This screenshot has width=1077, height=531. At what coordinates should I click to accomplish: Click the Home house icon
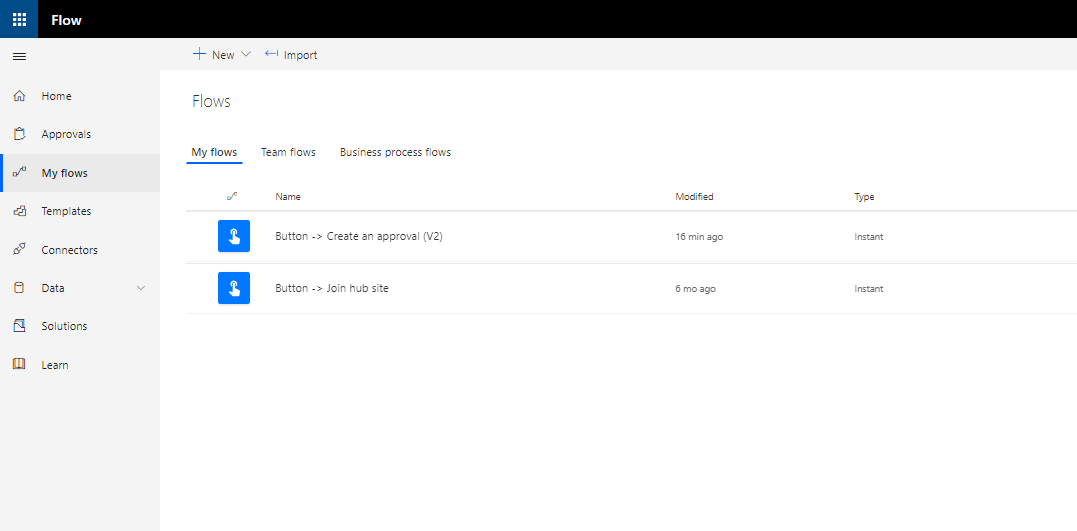pos(19,96)
